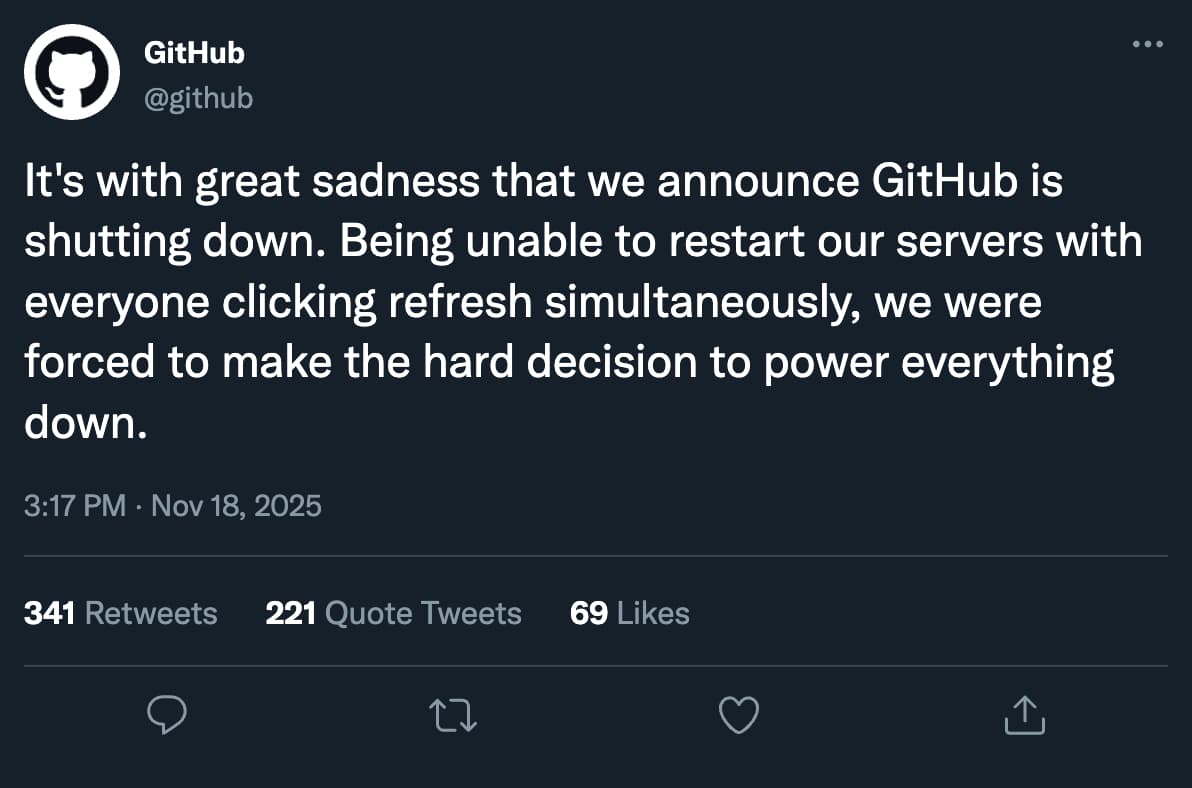Click the @github handle
This screenshot has width=1192, height=788.
[198, 98]
